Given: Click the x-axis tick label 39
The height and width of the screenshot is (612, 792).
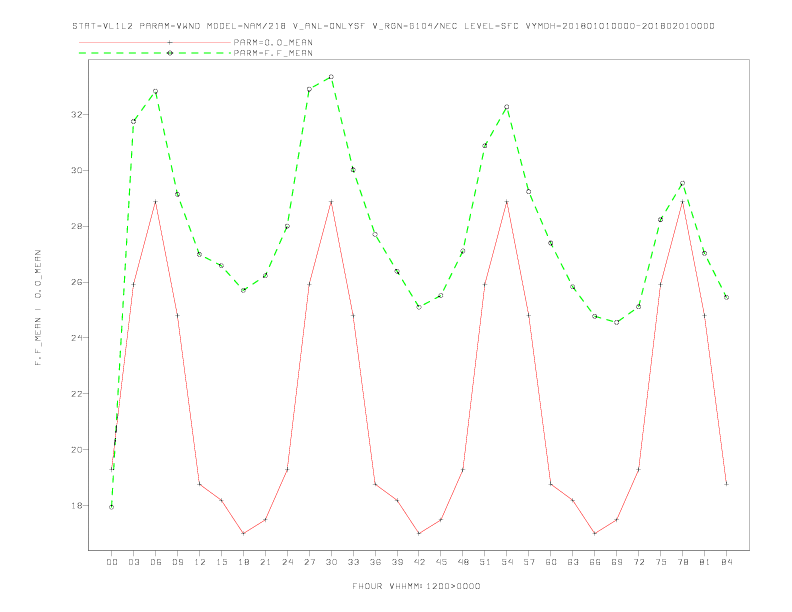Looking at the screenshot, I should click(397, 562).
